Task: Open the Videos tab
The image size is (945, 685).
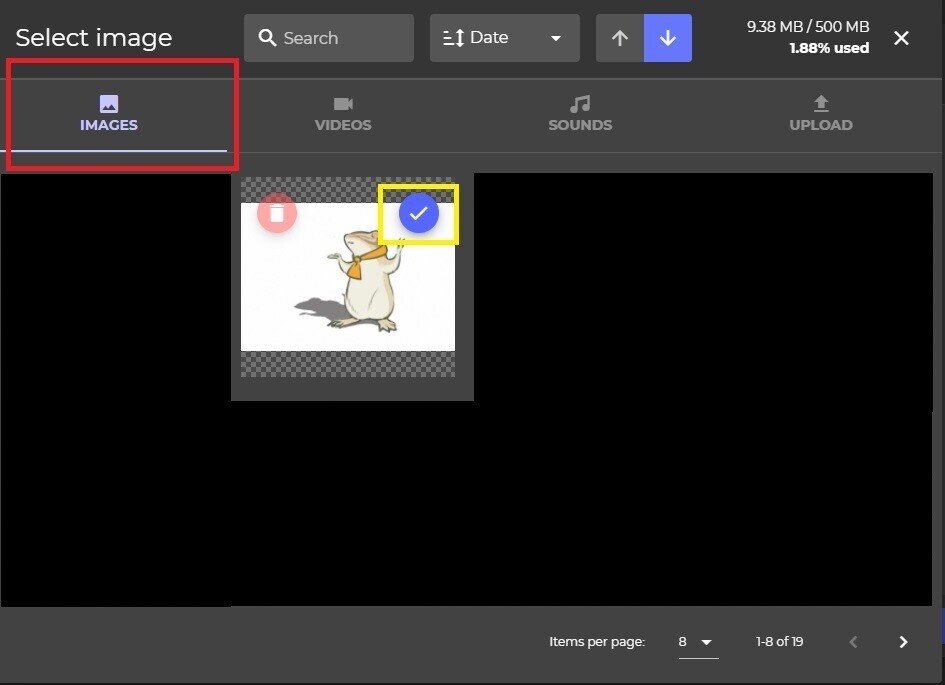Action: (343, 115)
